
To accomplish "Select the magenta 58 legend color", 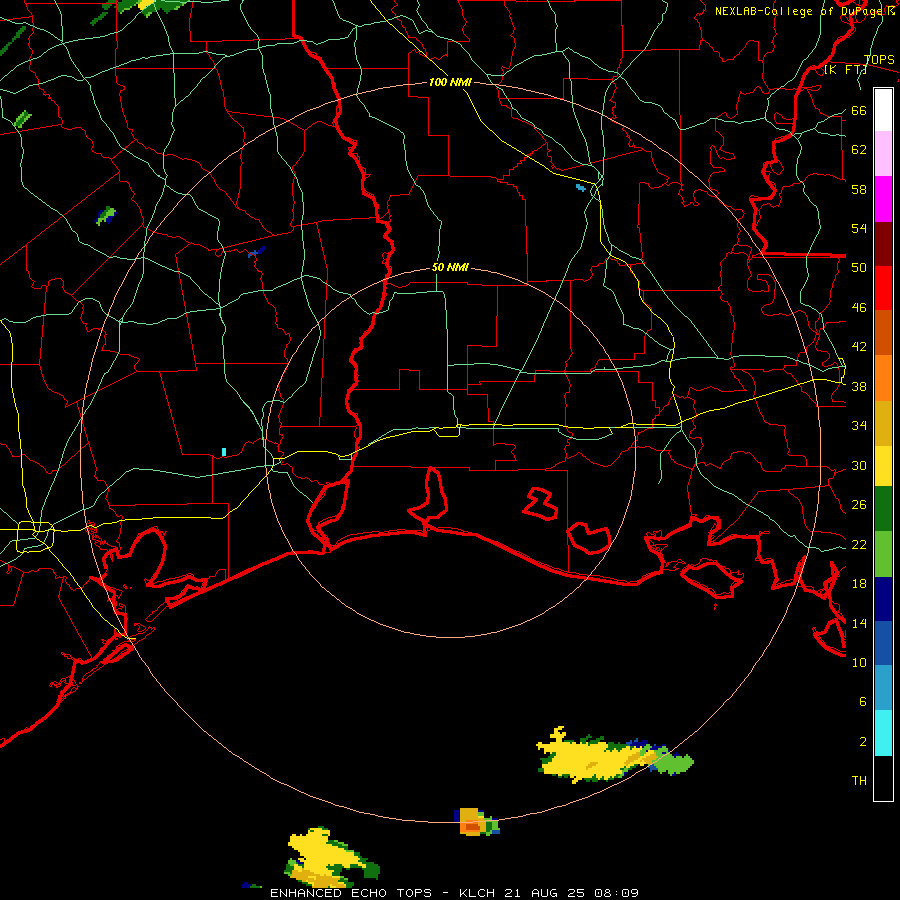I will [x=883, y=199].
